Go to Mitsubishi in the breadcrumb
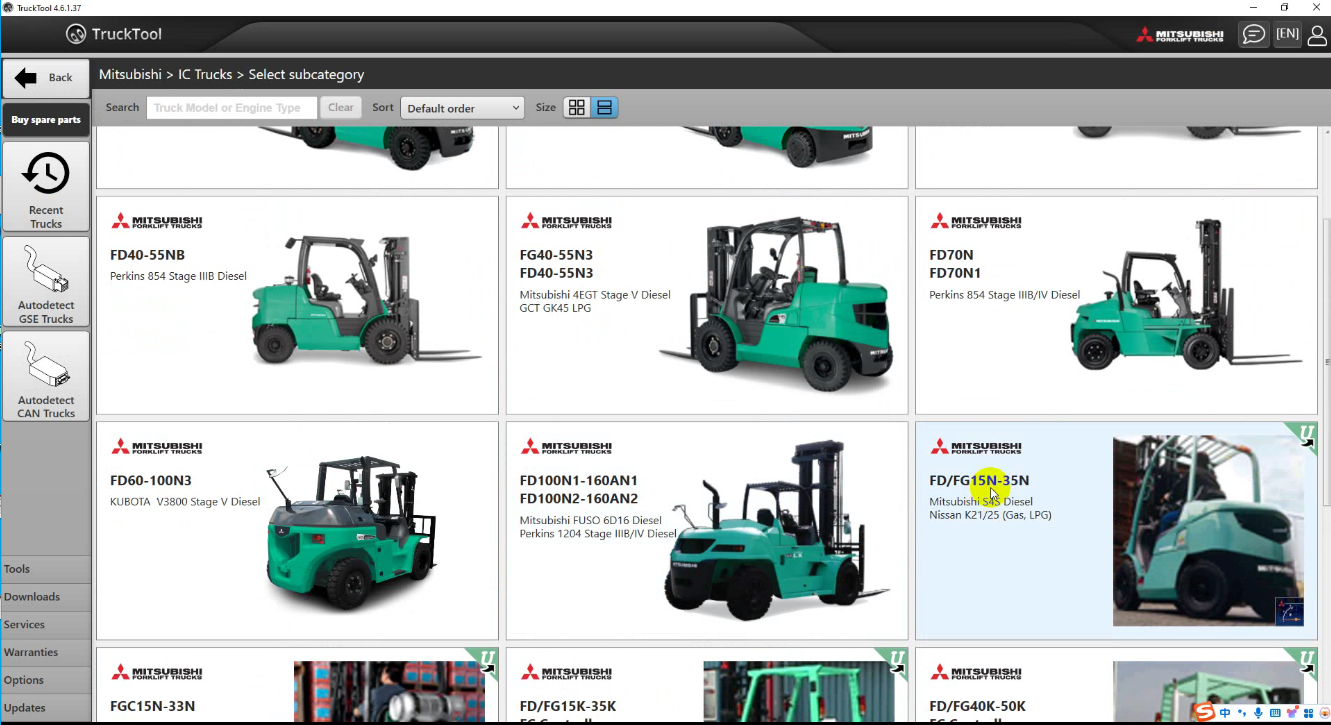 coord(130,75)
